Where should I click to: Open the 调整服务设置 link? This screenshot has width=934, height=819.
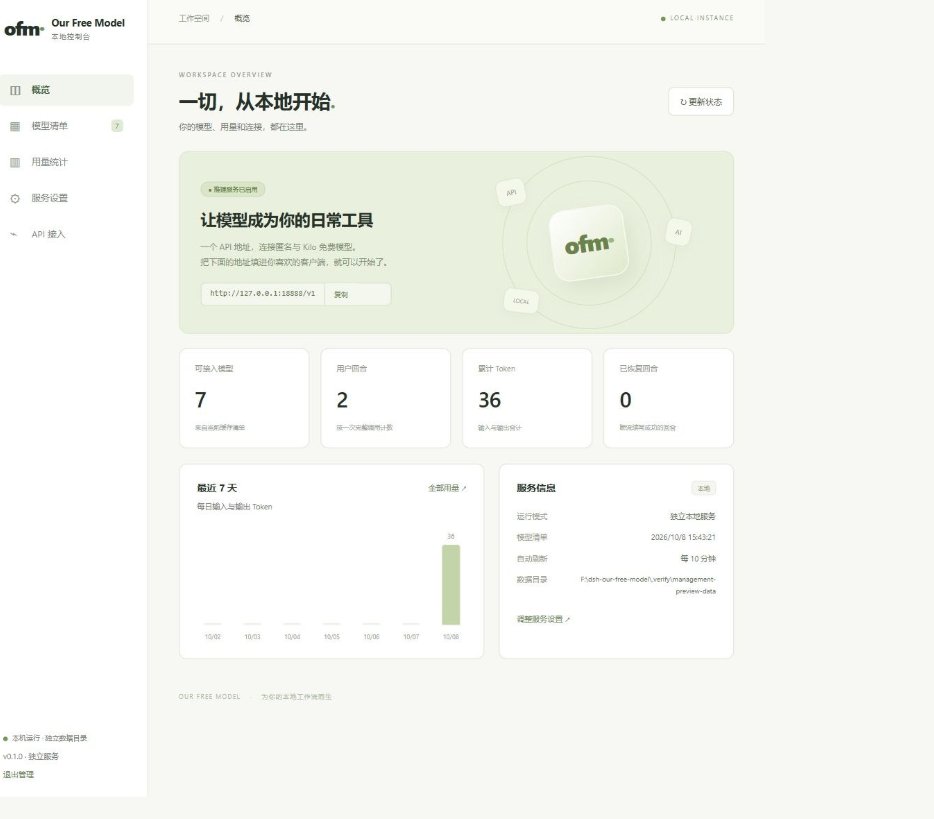point(543,619)
